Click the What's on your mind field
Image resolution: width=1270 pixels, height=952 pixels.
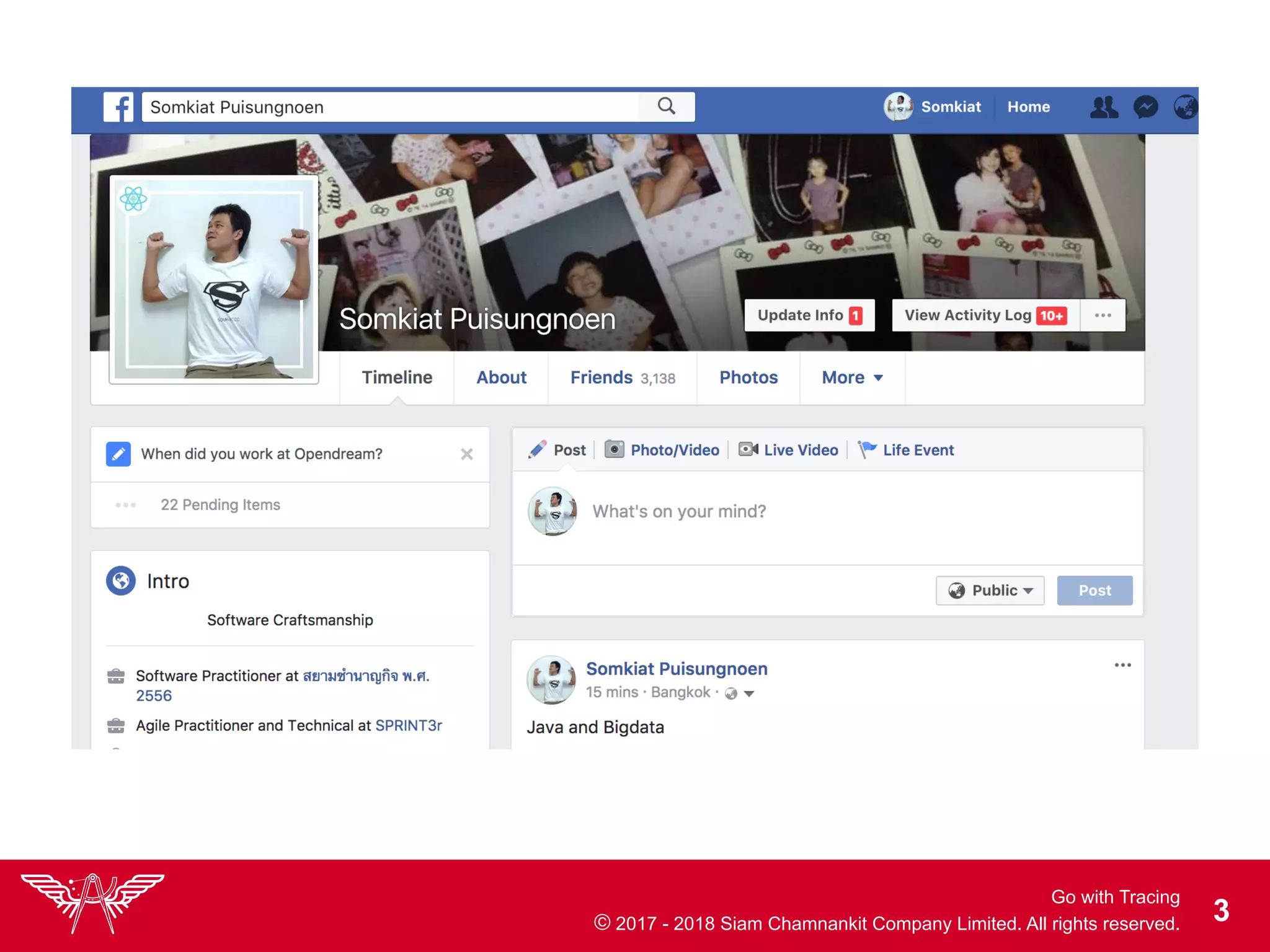point(679,511)
